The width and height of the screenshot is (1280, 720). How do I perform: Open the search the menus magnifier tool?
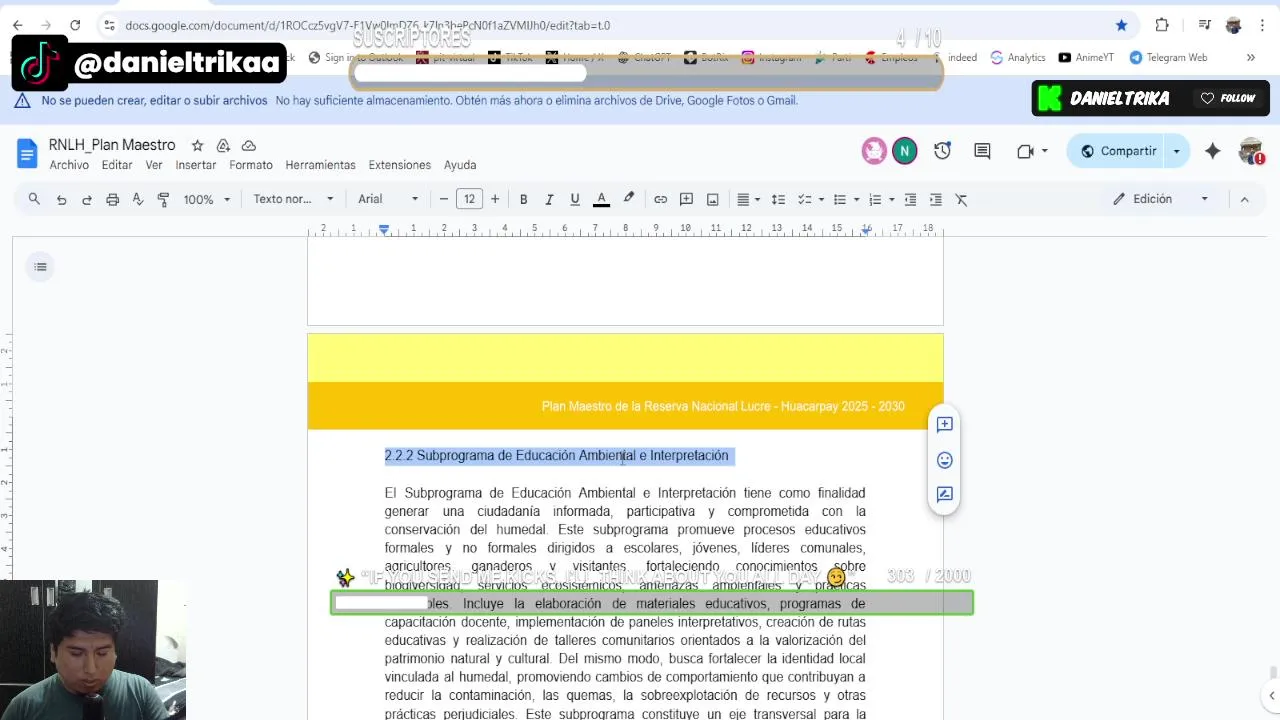34,199
